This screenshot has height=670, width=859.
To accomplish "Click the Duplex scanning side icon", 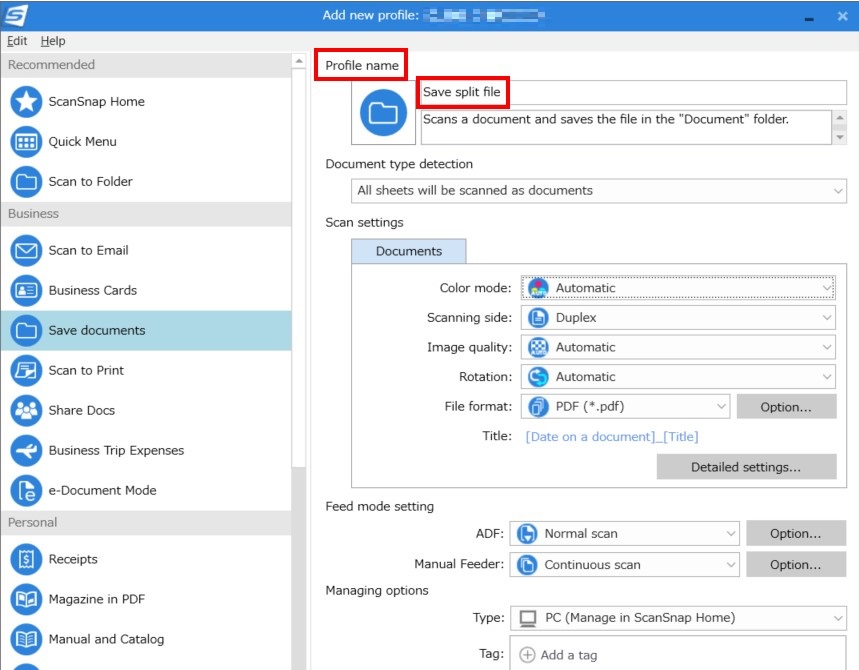I will [538, 318].
